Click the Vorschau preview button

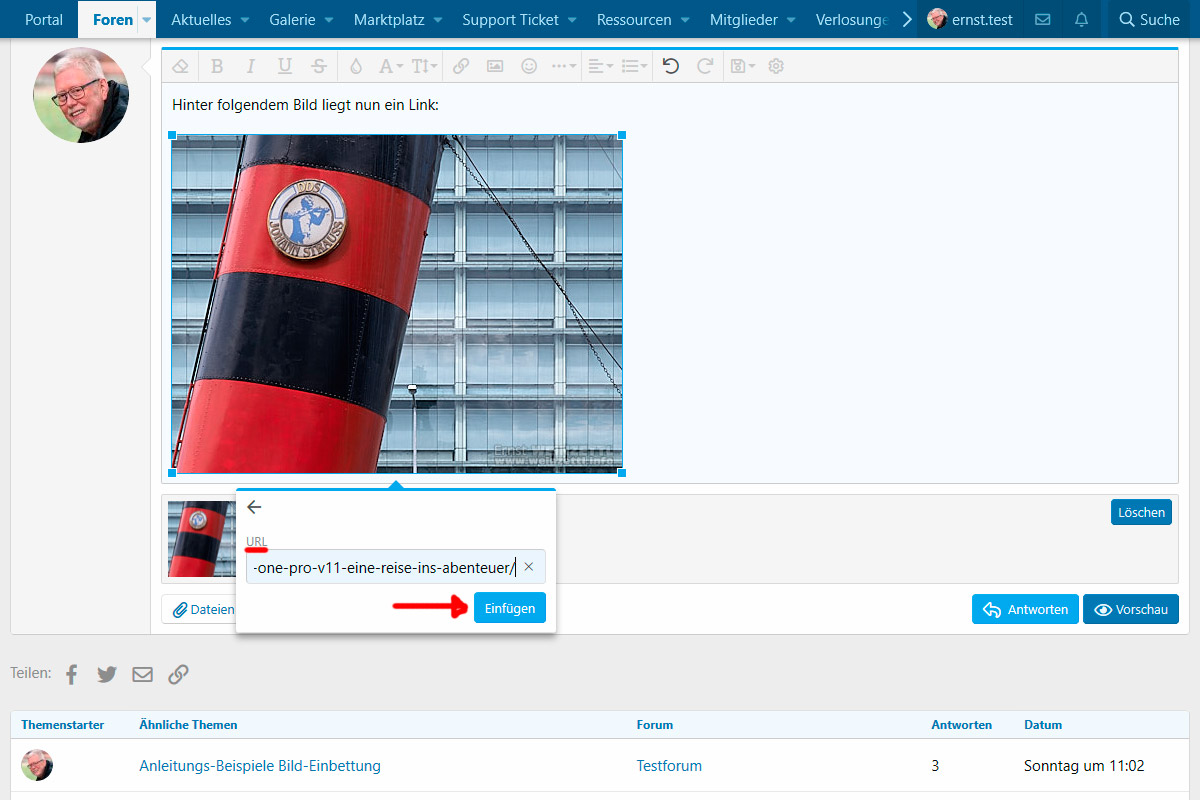[1131, 609]
